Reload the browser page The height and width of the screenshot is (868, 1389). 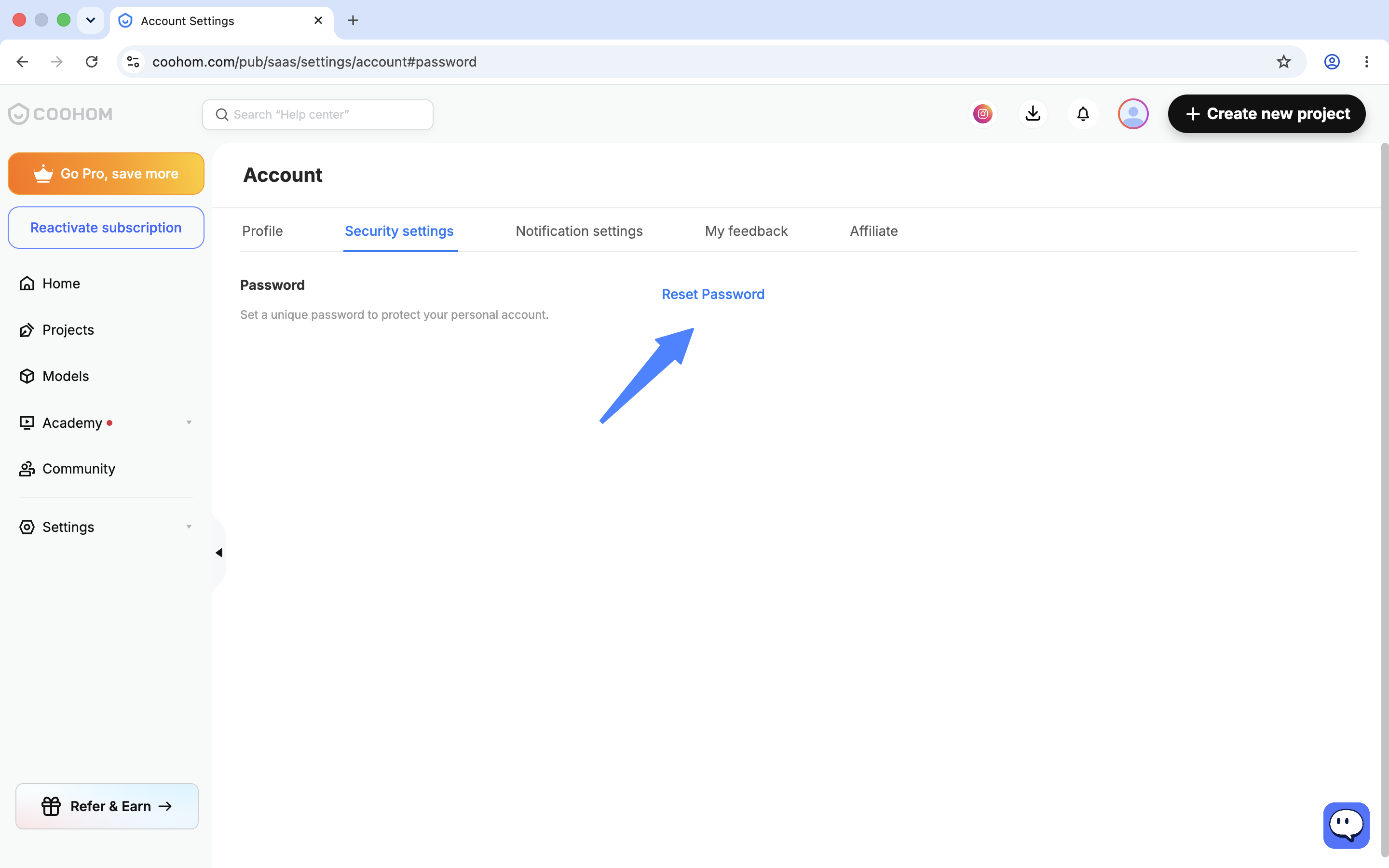point(92,62)
